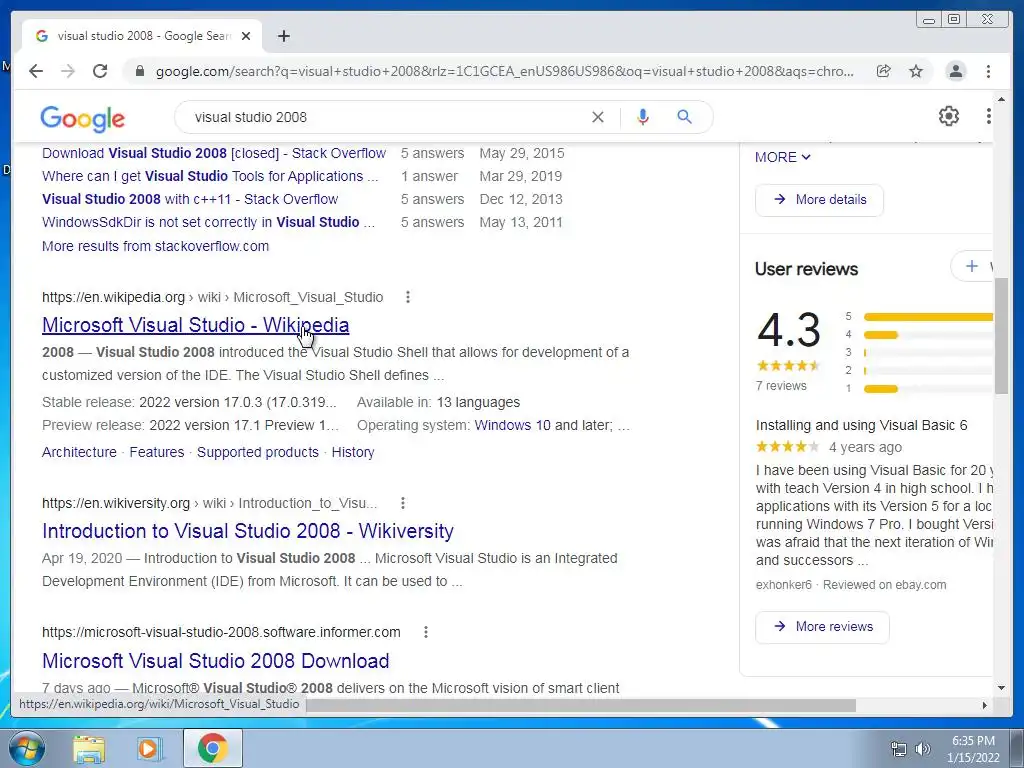Click the 4.3 rating score

click(788, 330)
